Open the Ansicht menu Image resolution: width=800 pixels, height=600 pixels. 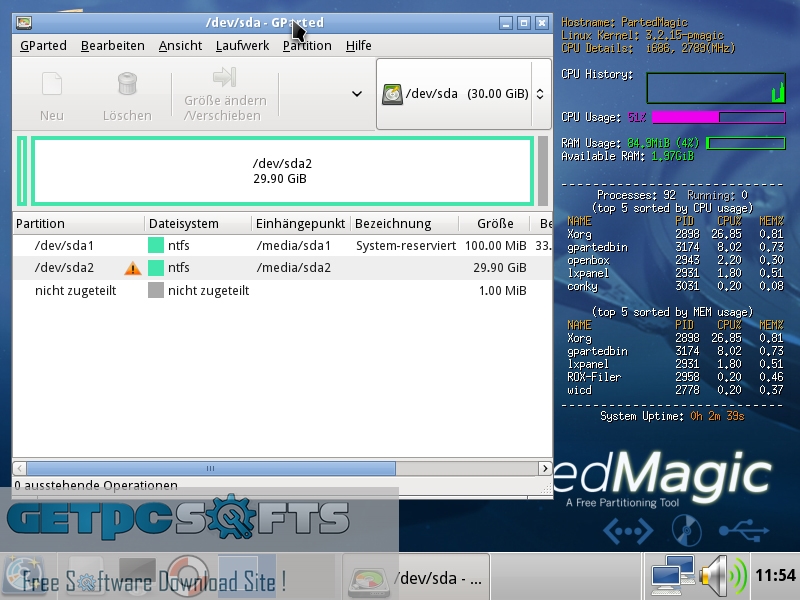click(x=180, y=45)
